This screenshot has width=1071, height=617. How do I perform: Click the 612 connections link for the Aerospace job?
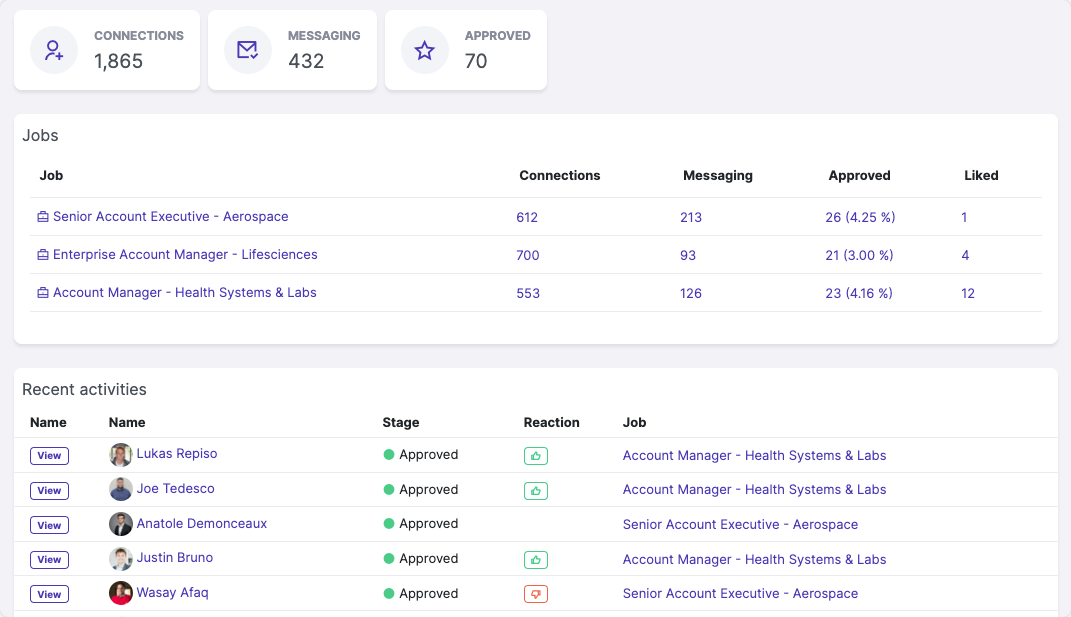[x=527, y=216]
